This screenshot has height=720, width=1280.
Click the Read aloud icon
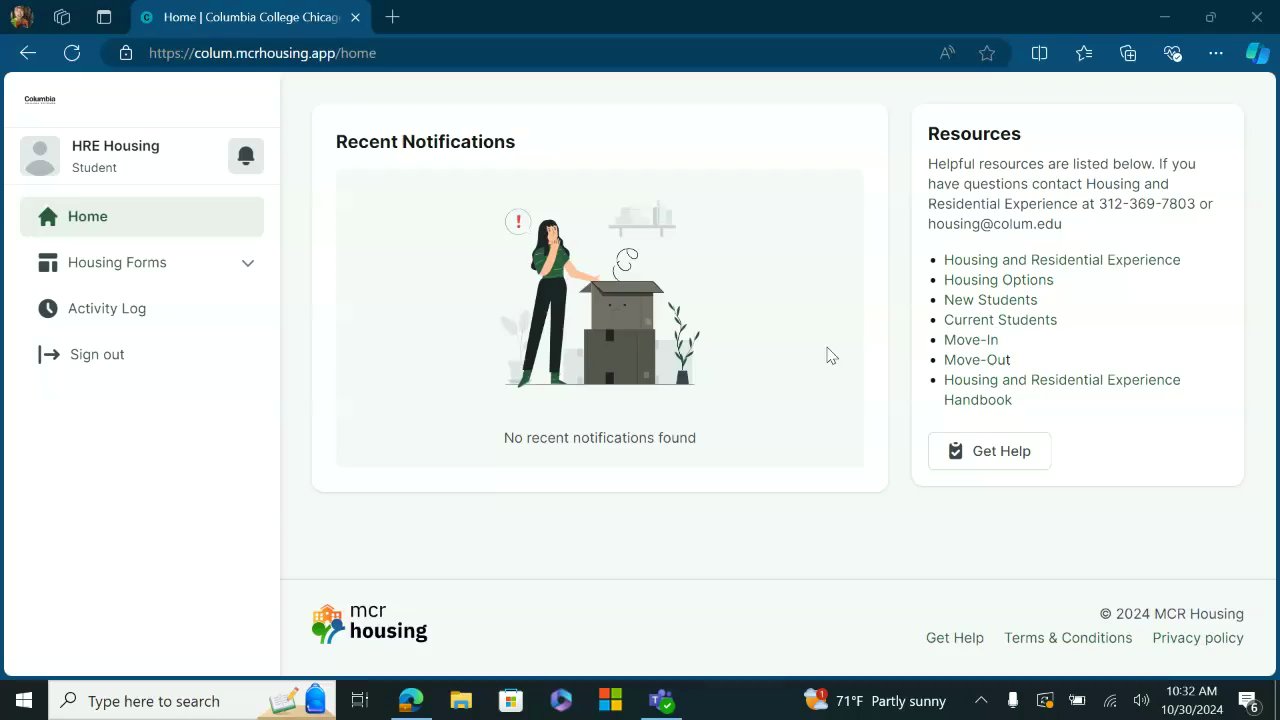947,53
